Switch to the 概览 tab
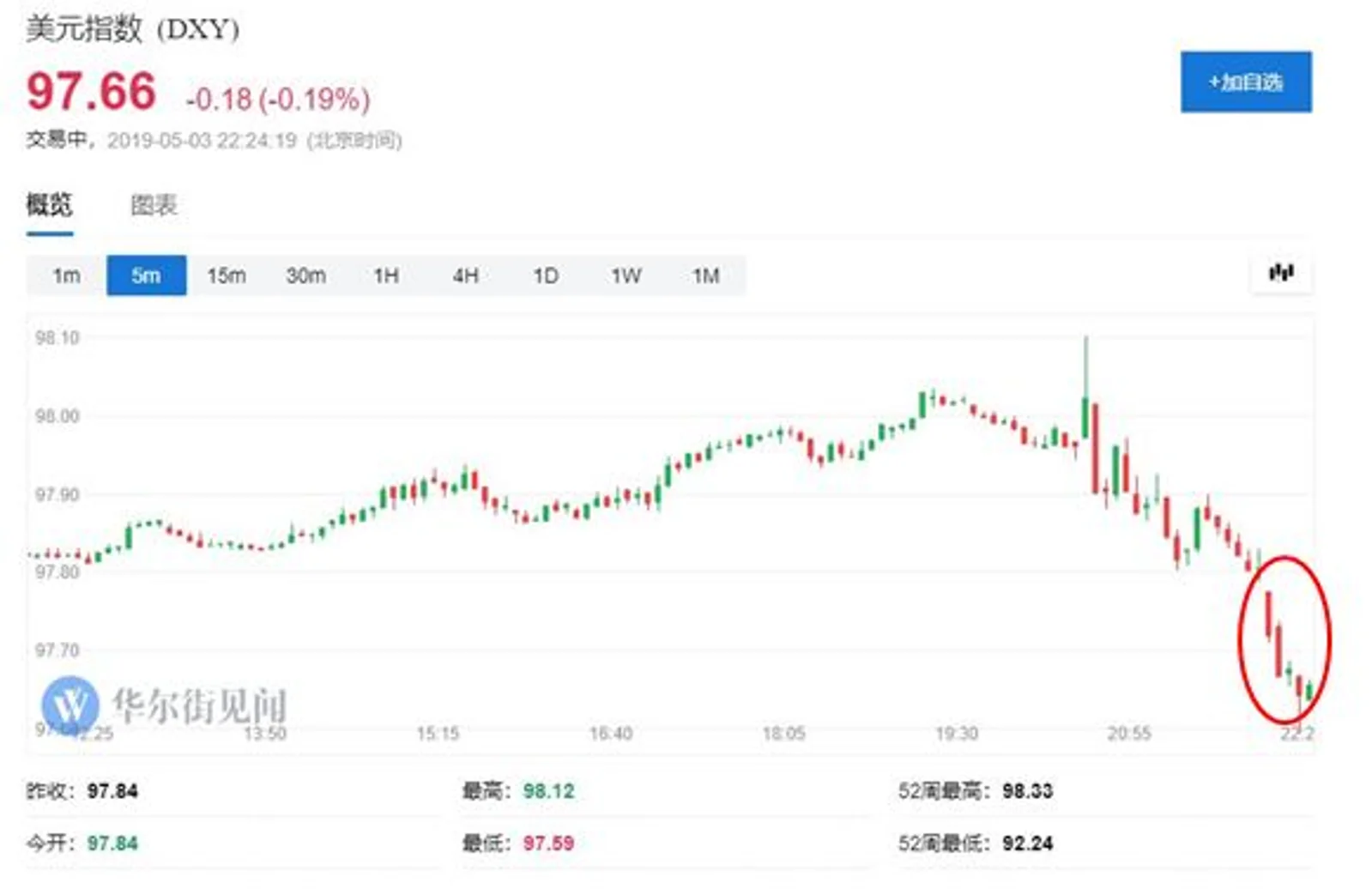The width and height of the screenshot is (1372, 895). [49, 205]
